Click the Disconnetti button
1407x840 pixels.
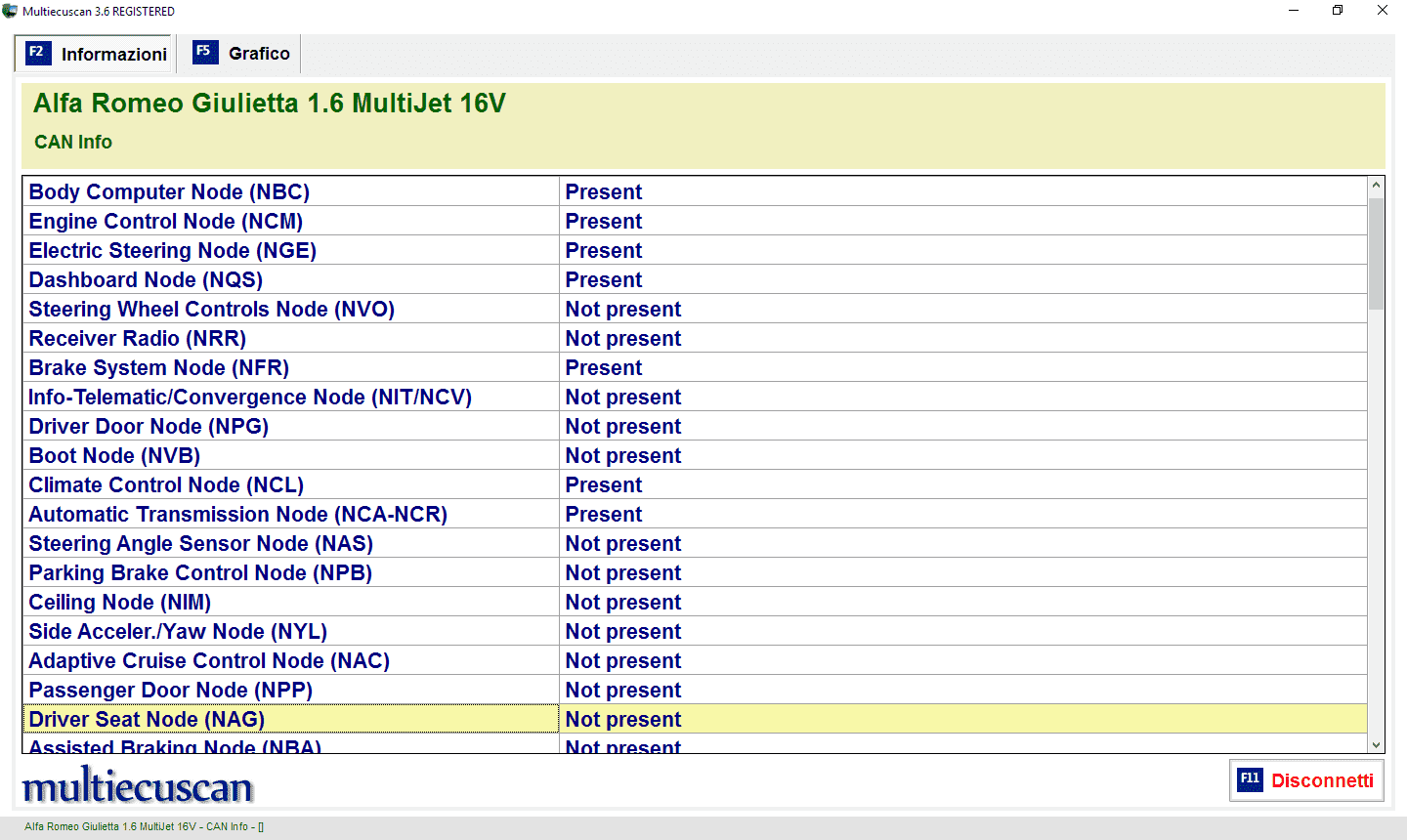[1306, 780]
